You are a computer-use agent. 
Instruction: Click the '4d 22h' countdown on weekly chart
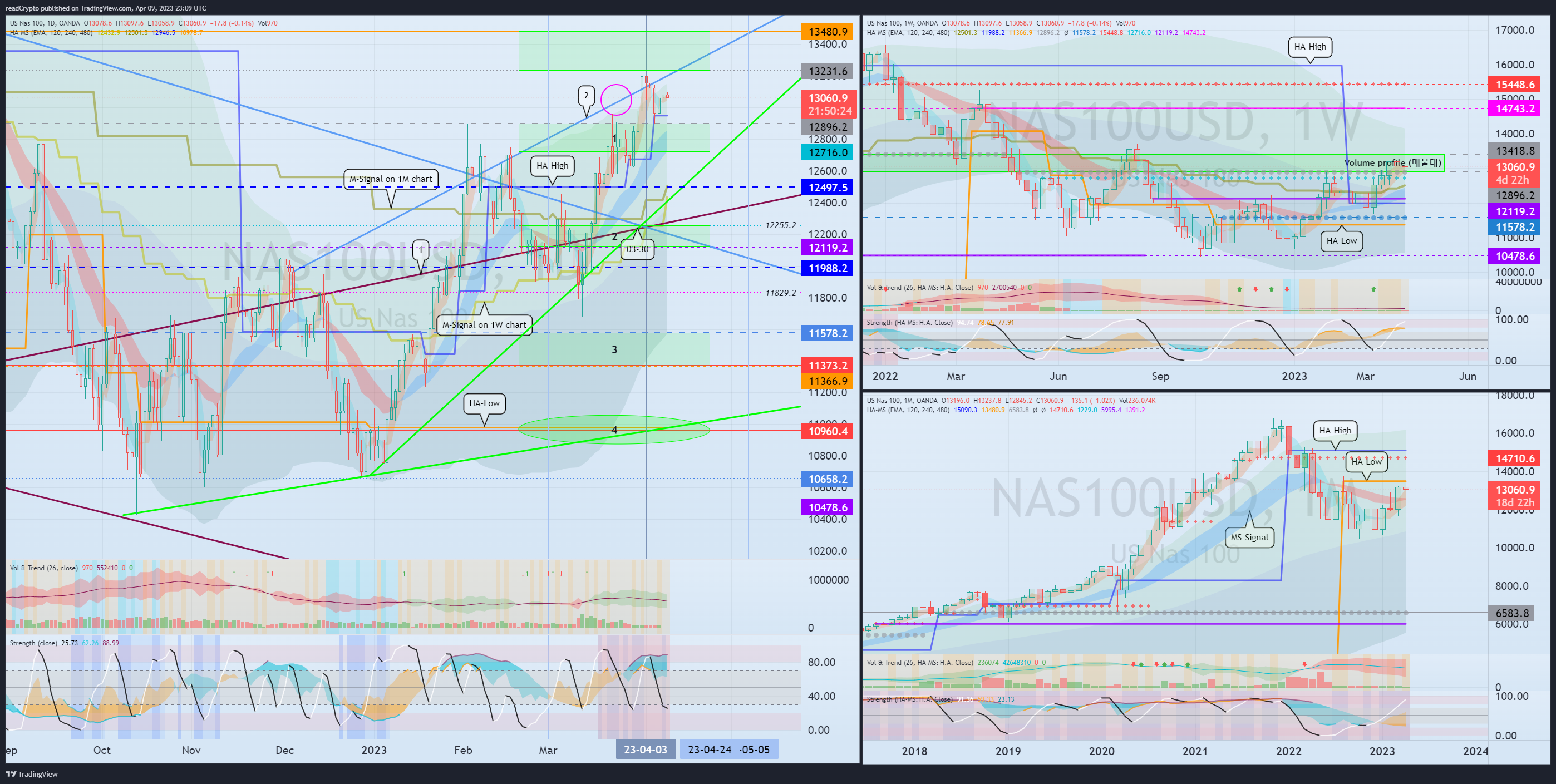point(1514,180)
